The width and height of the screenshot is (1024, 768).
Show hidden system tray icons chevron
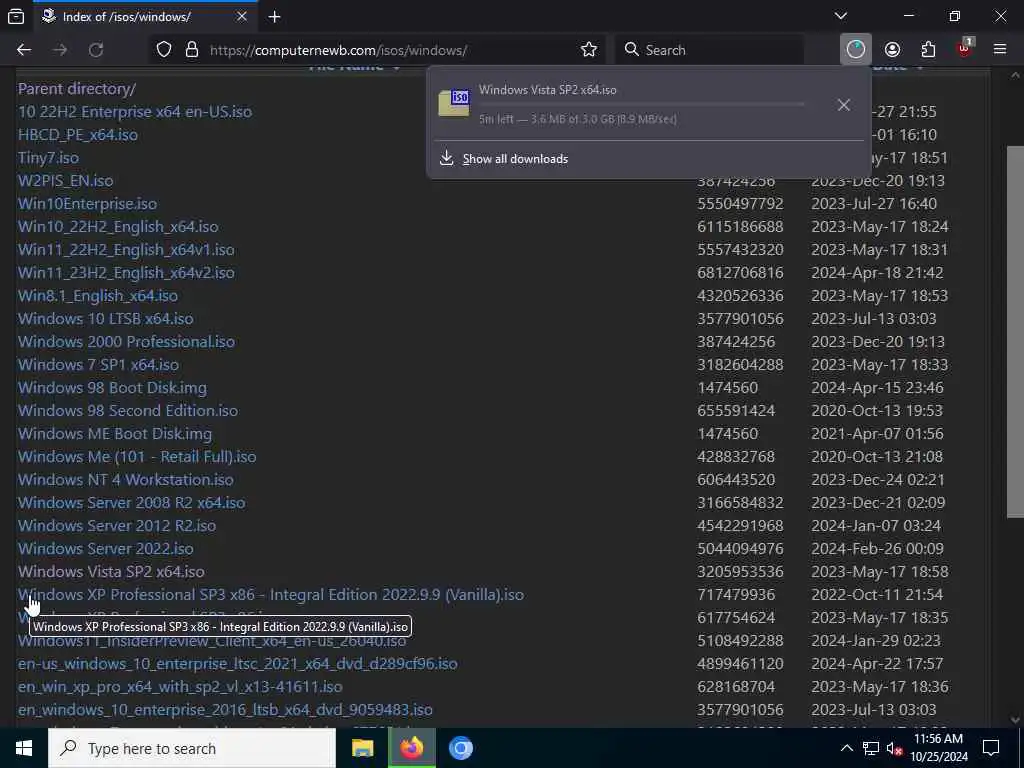pos(846,748)
